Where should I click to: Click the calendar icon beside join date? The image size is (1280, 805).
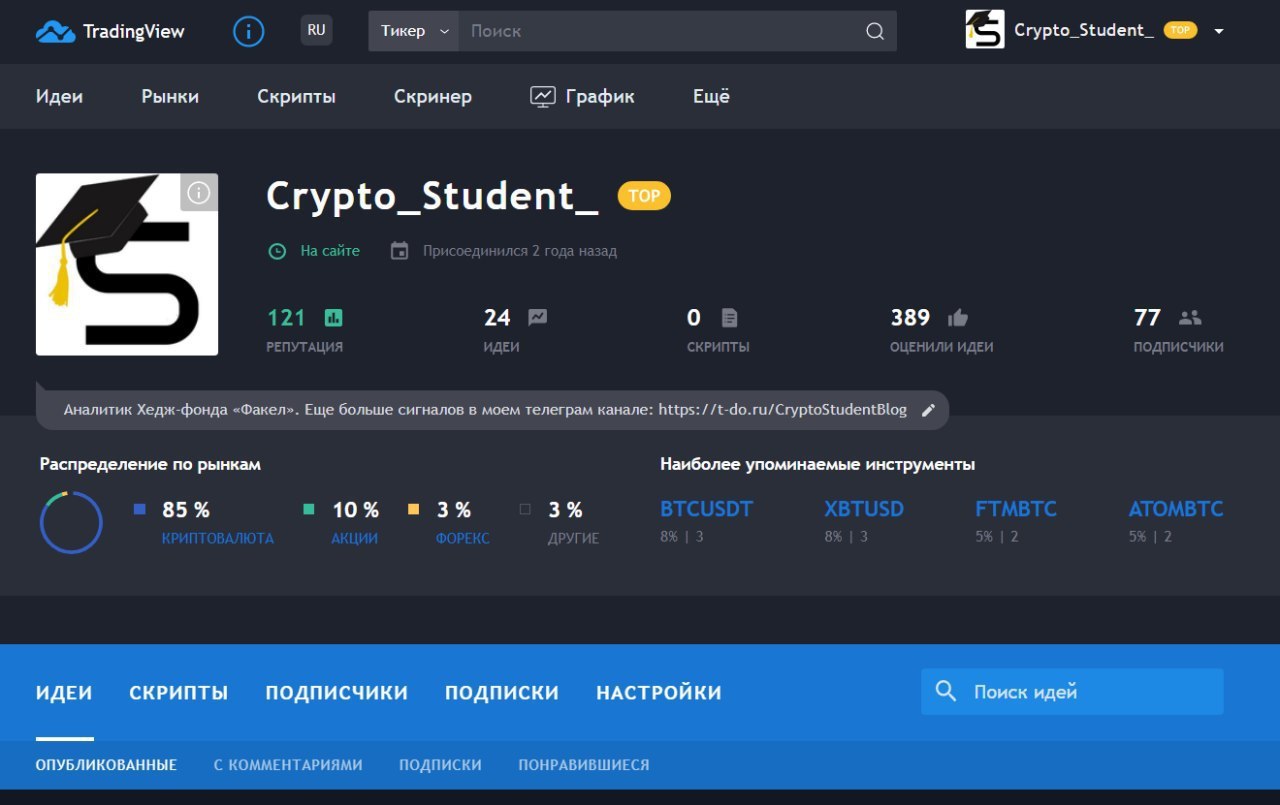pyautogui.click(x=399, y=251)
